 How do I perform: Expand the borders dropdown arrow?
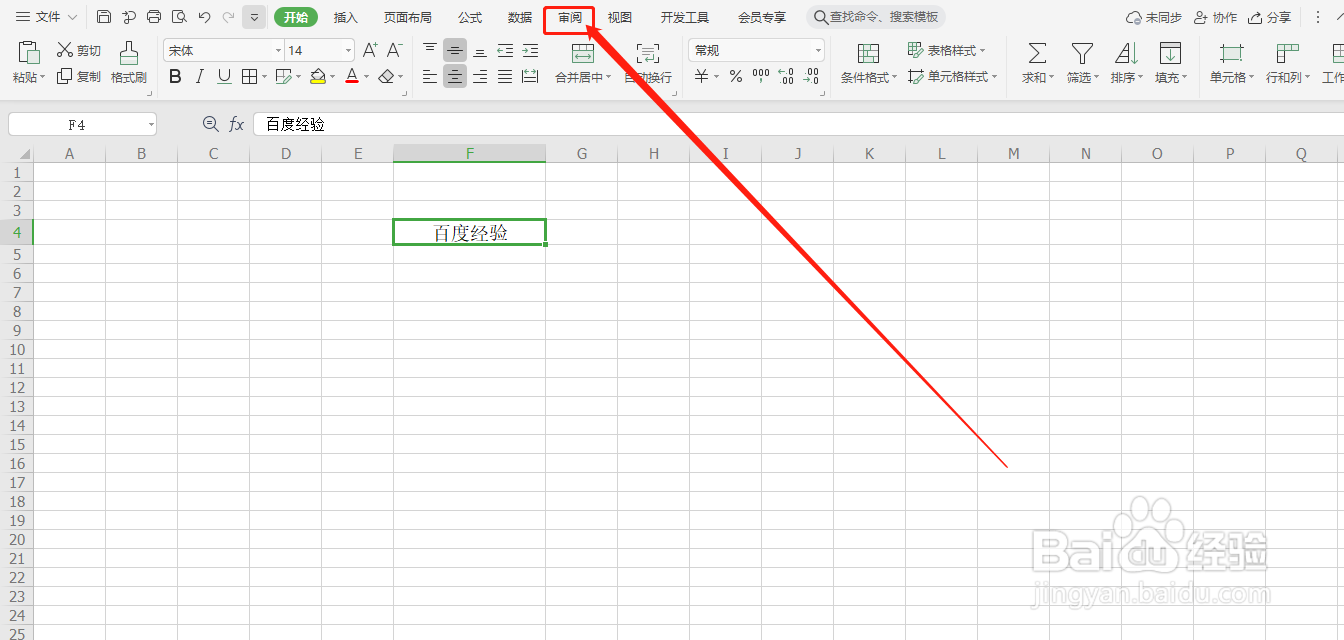coord(262,76)
